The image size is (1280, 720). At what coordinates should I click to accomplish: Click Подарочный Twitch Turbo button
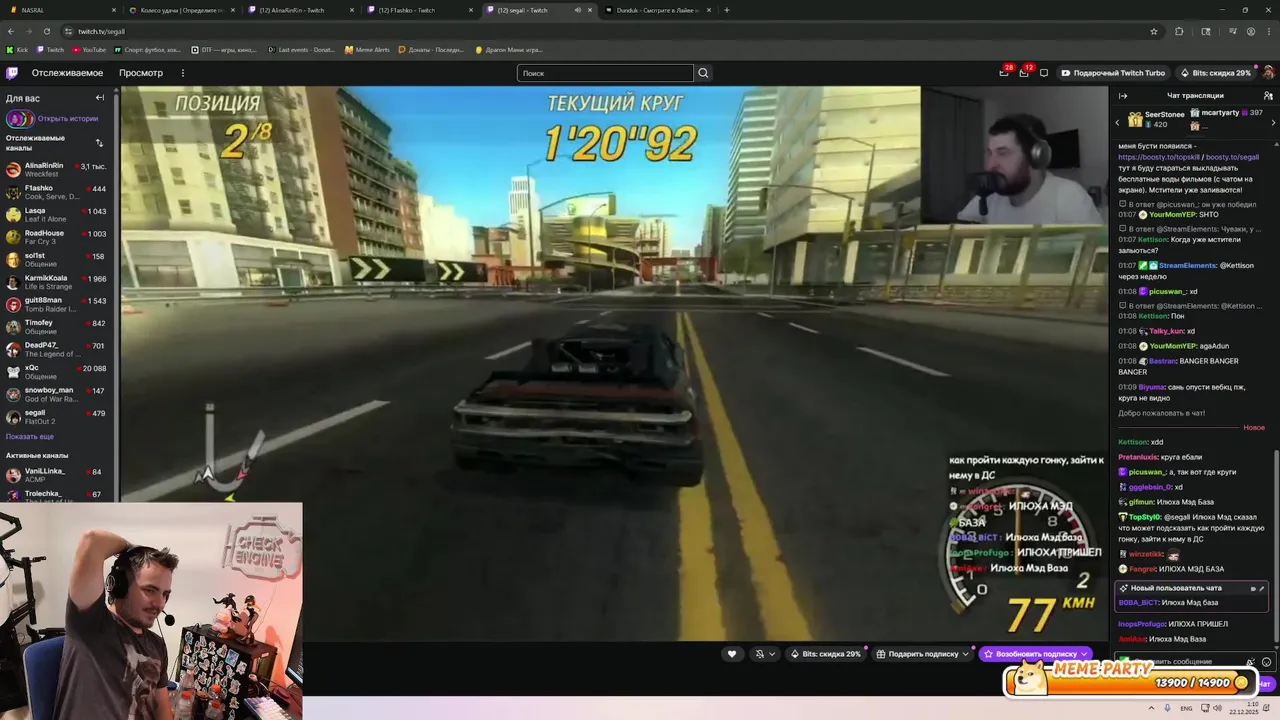[1113, 73]
